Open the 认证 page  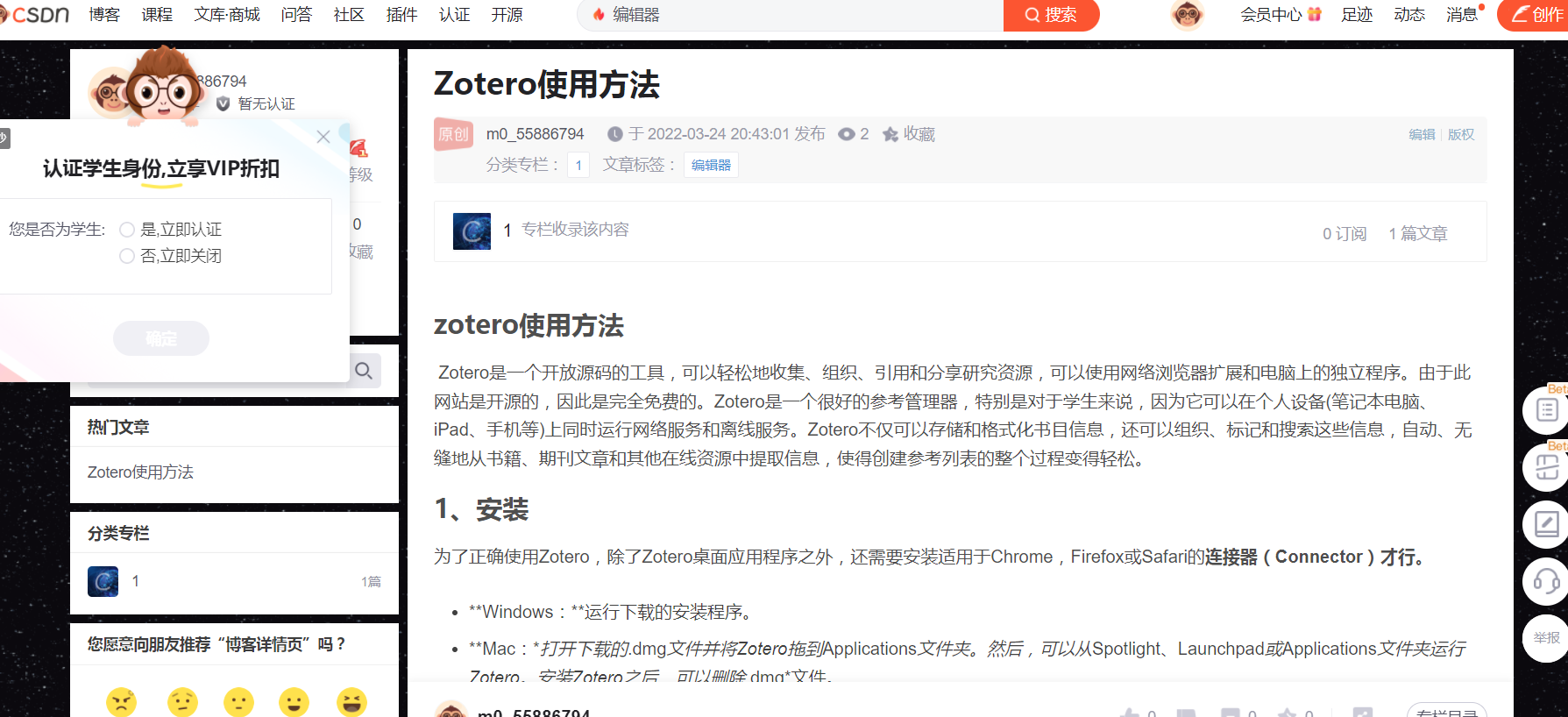[454, 15]
